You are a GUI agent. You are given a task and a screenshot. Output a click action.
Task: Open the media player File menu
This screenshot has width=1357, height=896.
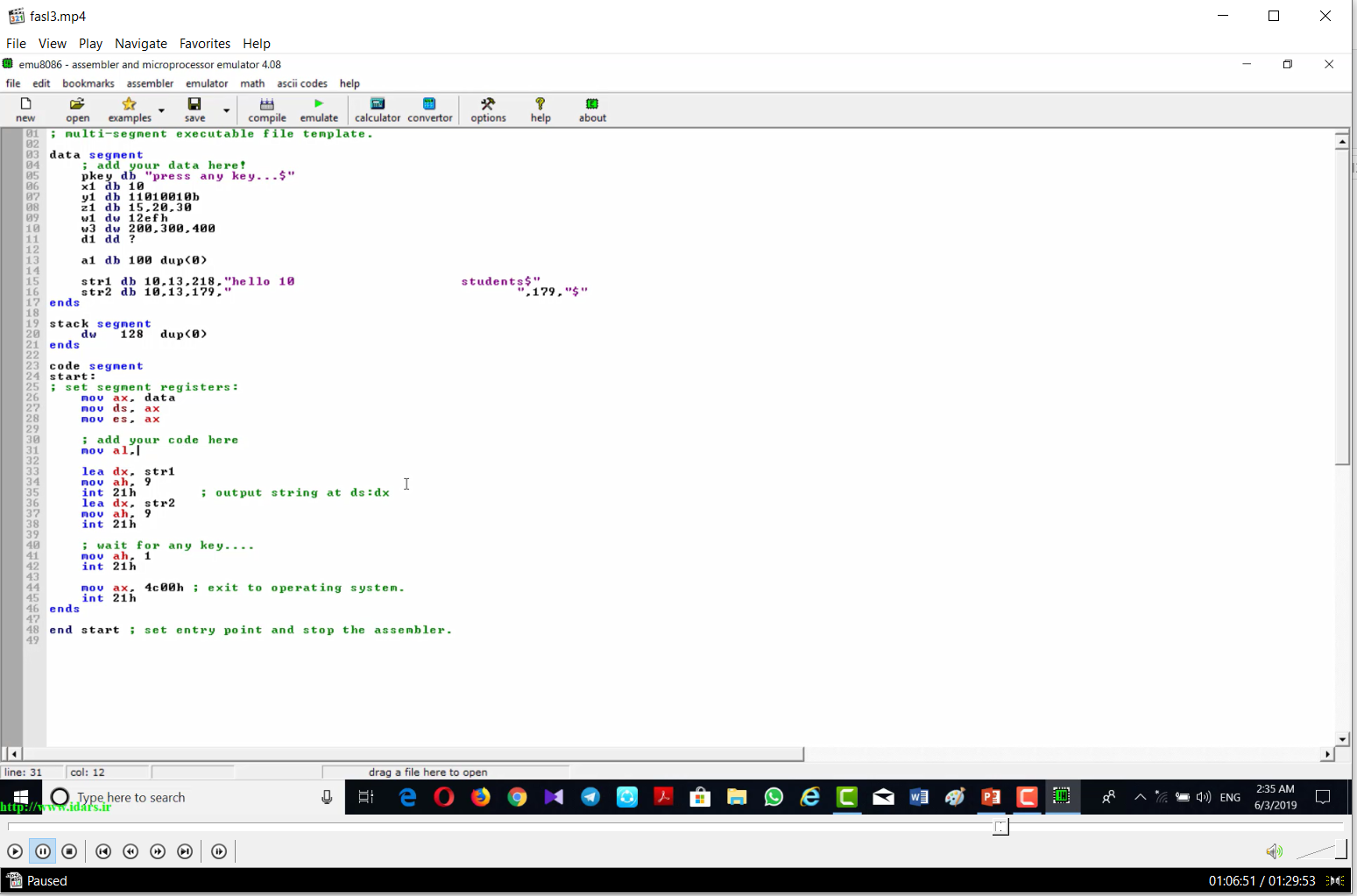click(16, 44)
